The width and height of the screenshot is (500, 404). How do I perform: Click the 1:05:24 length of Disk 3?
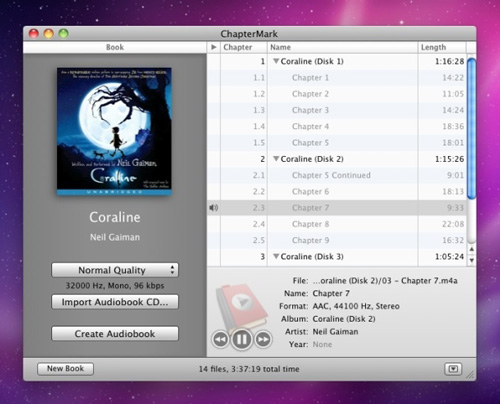pyautogui.click(x=449, y=257)
